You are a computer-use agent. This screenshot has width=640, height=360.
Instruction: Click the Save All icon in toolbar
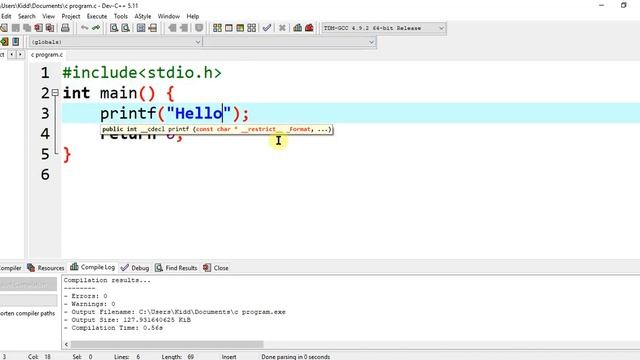(x=27, y=28)
